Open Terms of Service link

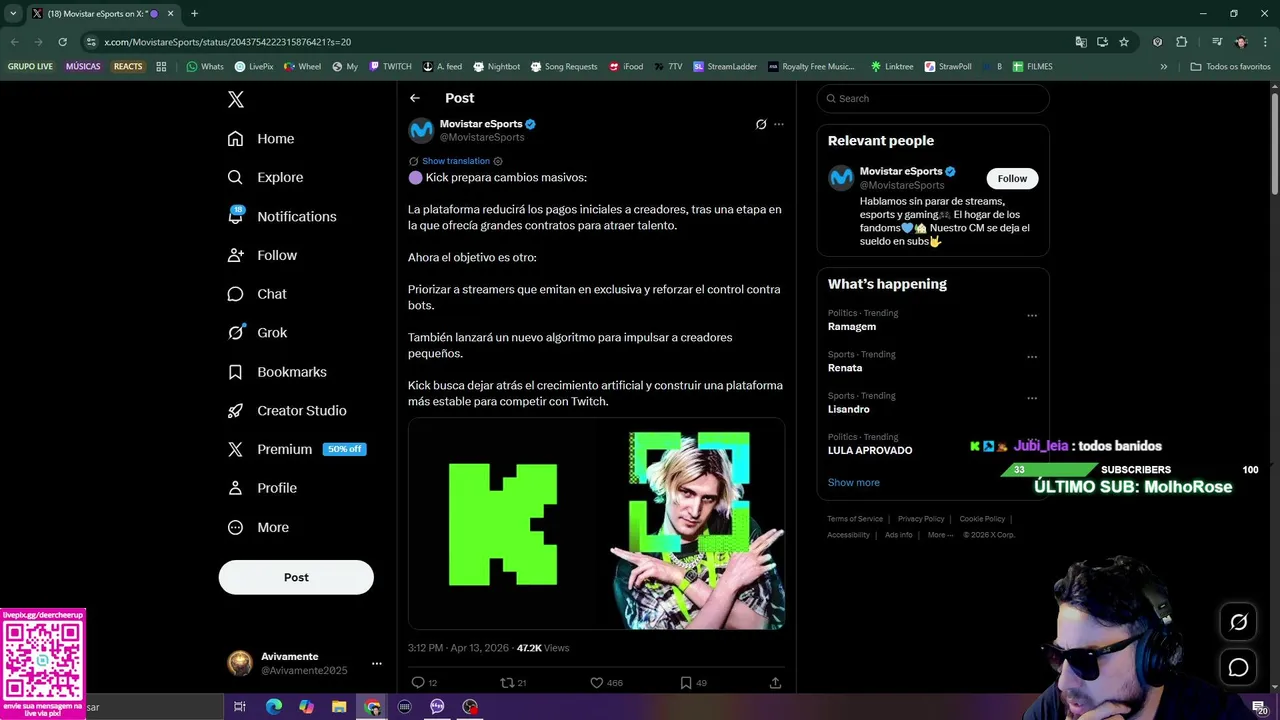[855, 519]
